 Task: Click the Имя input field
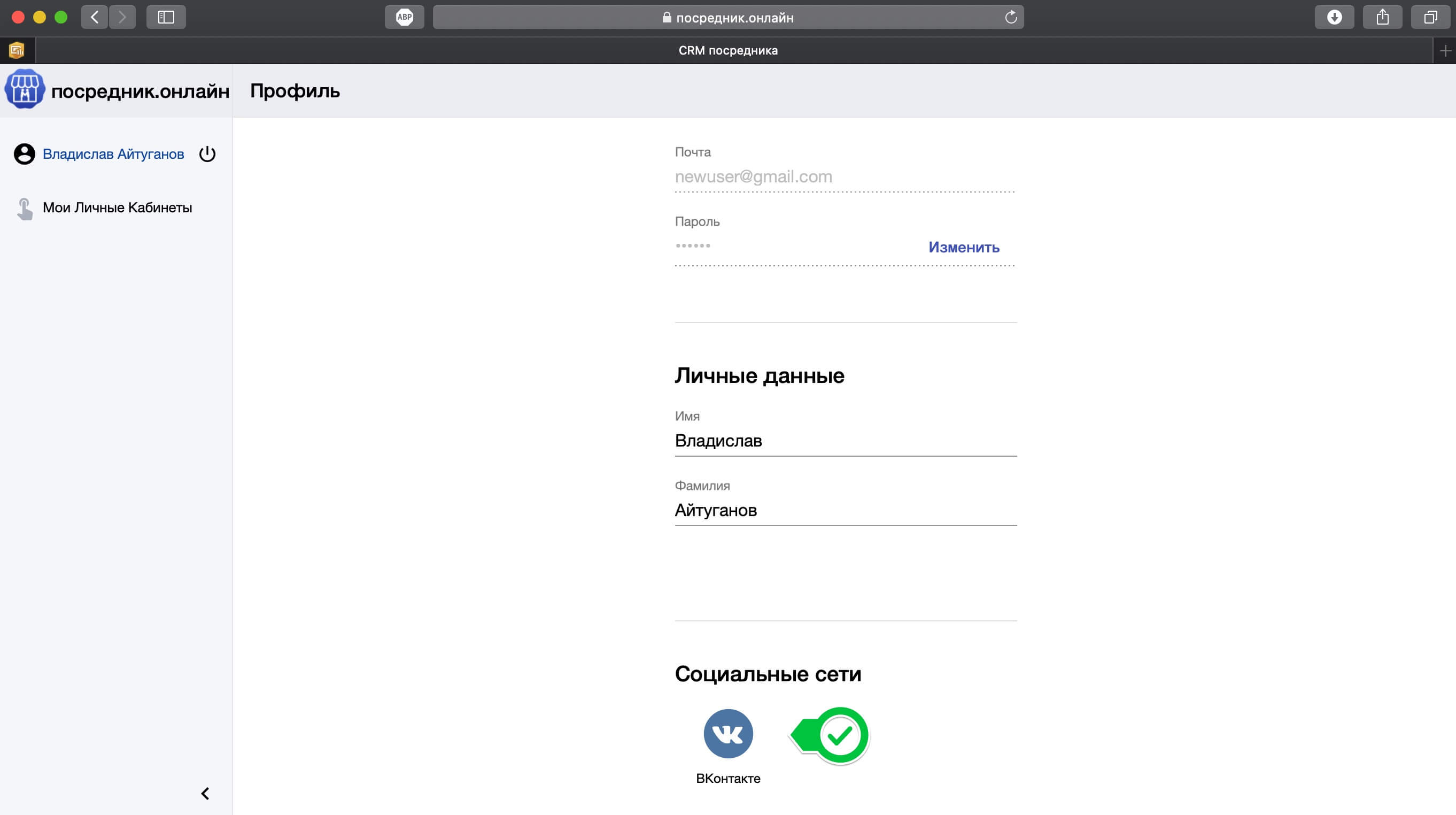(x=845, y=441)
